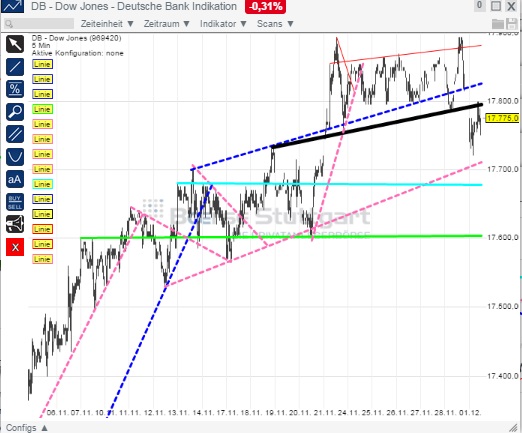Viewport: 522px width, 433px height.
Task: Open the Scans dropdown
Action: pyautogui.click(x=275, y=24)
